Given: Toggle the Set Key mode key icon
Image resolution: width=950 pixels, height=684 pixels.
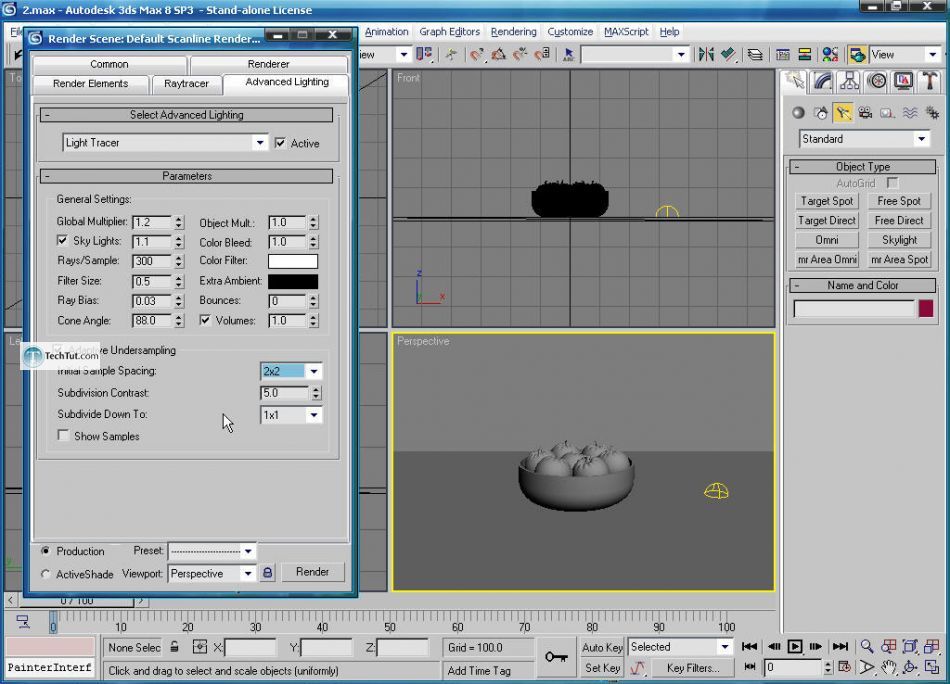Looking at the screenshot, I should (556, 657).
